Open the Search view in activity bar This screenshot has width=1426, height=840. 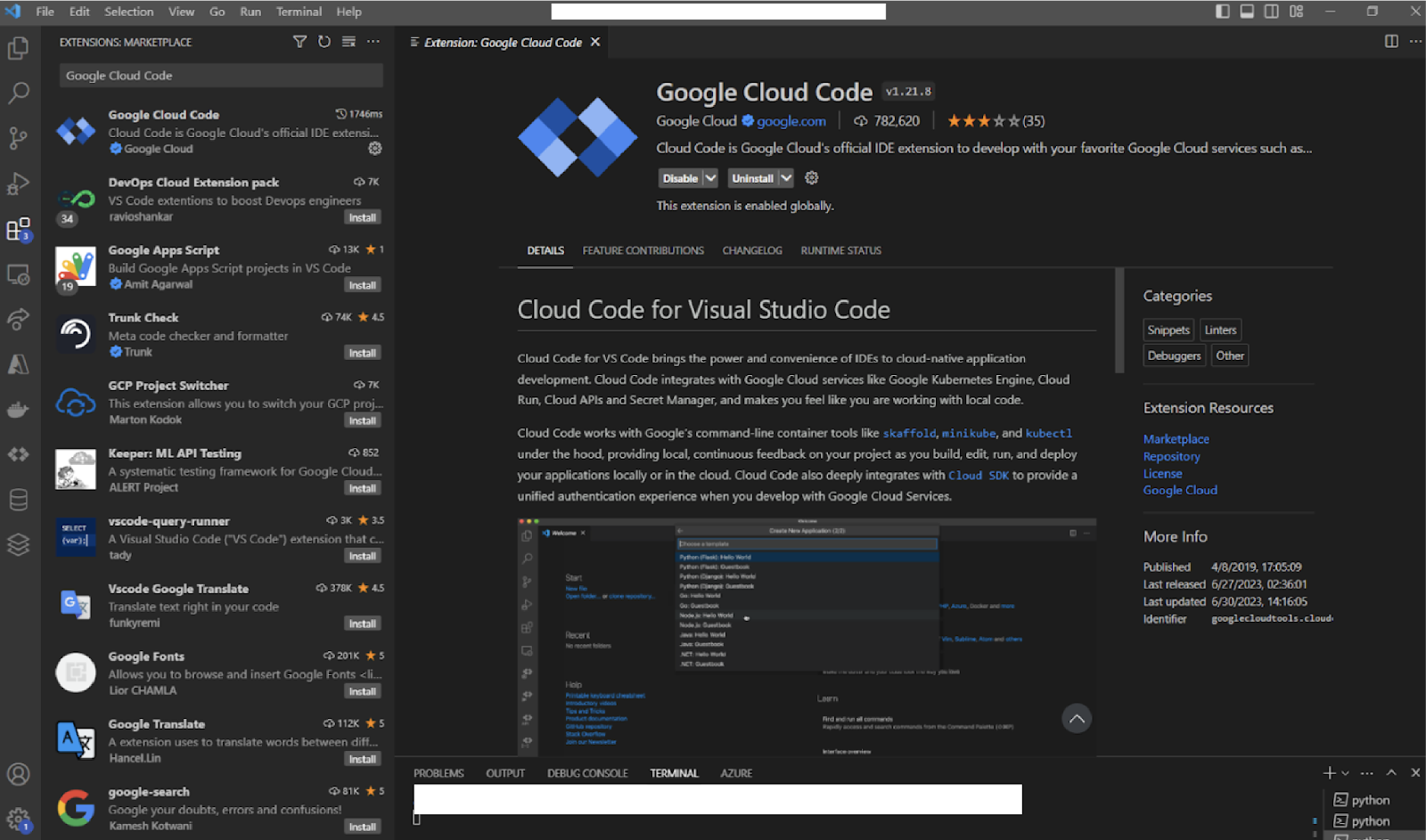tap(19, 92)
